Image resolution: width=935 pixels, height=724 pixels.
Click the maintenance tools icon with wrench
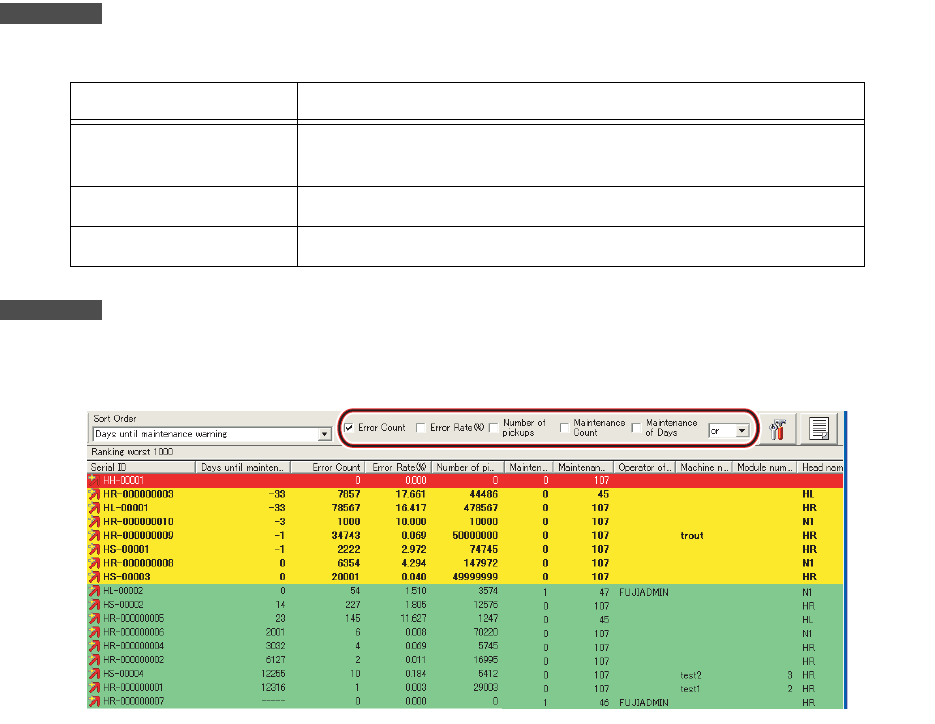(777, 430)
